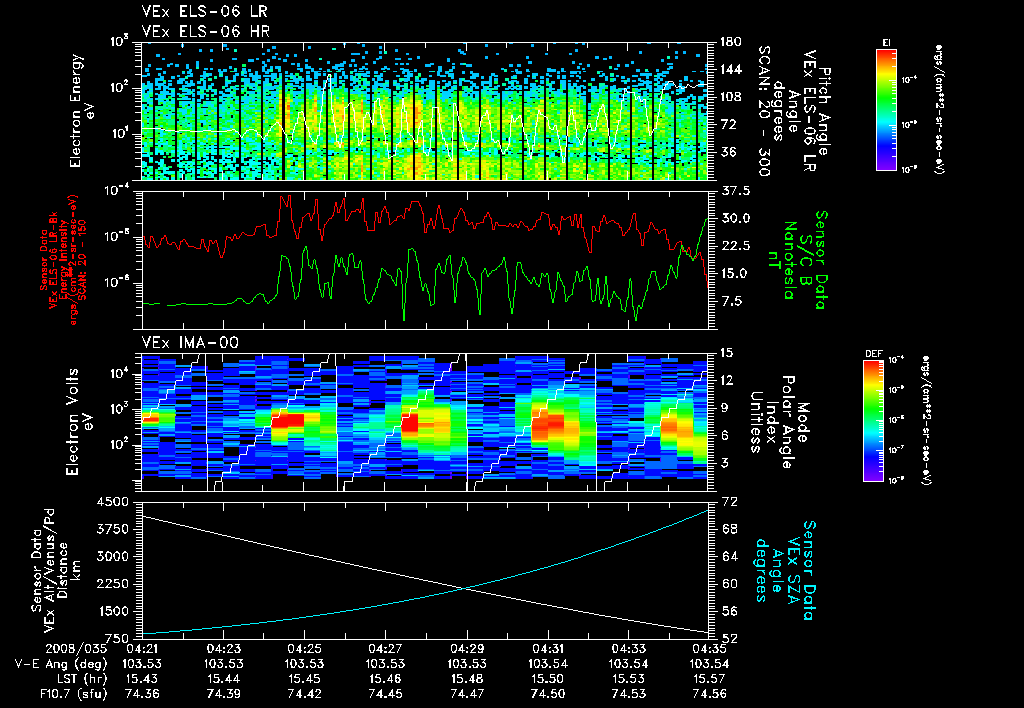This screenshot has width=1024, height=708.
Task: Click the 22.5 nT tick label
Action: click(735, 246)
